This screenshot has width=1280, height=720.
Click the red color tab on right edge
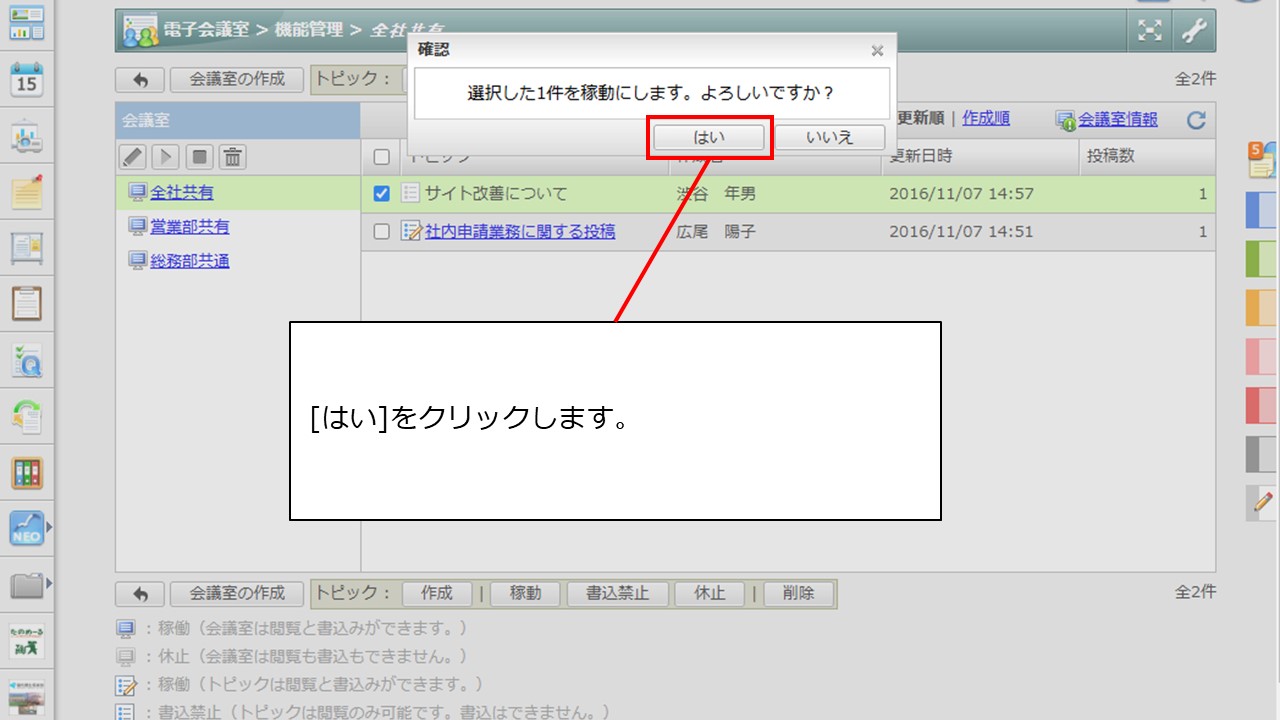click(1261, 405)
